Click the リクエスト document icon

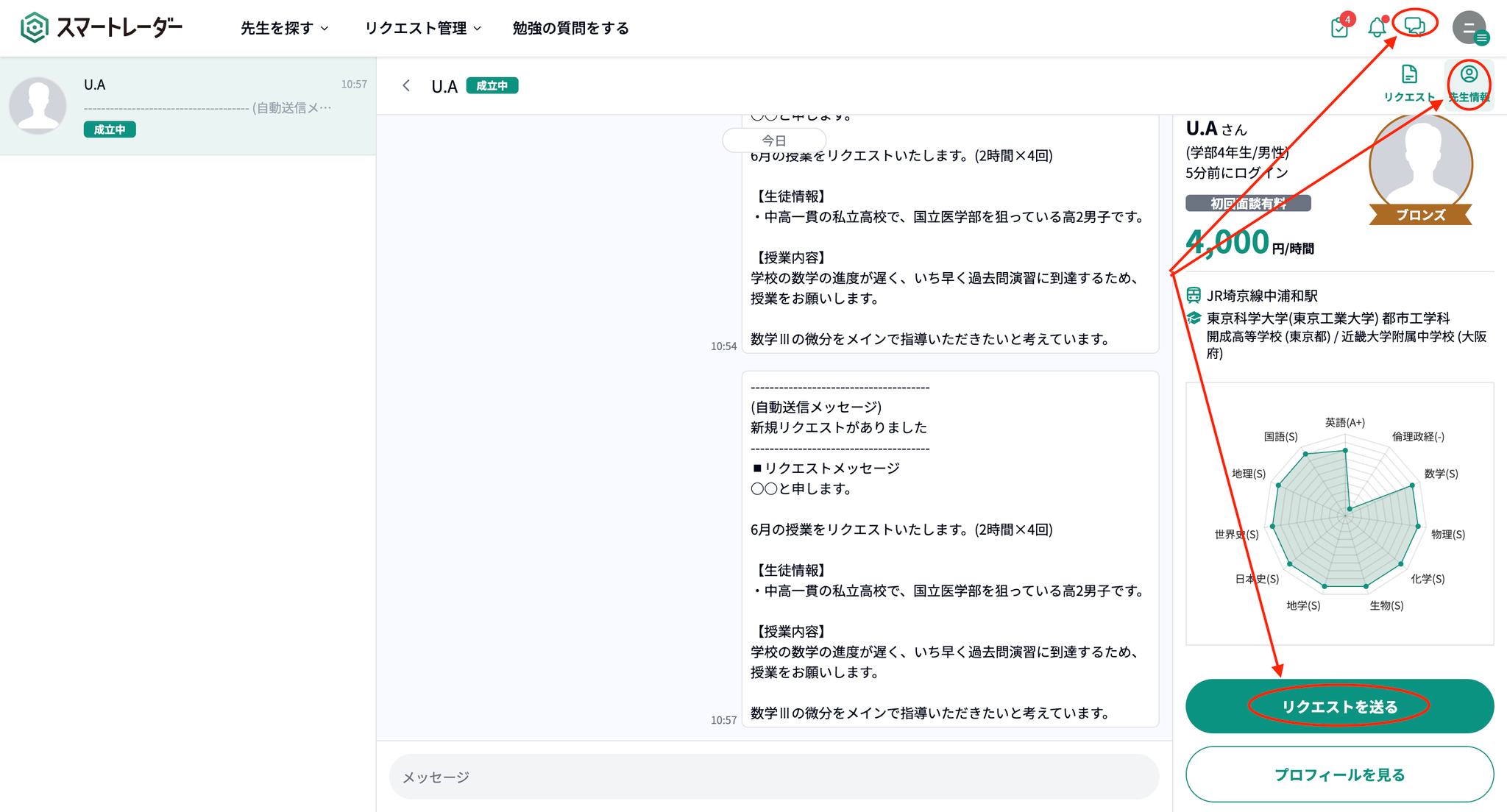(x=1408, y=75)
